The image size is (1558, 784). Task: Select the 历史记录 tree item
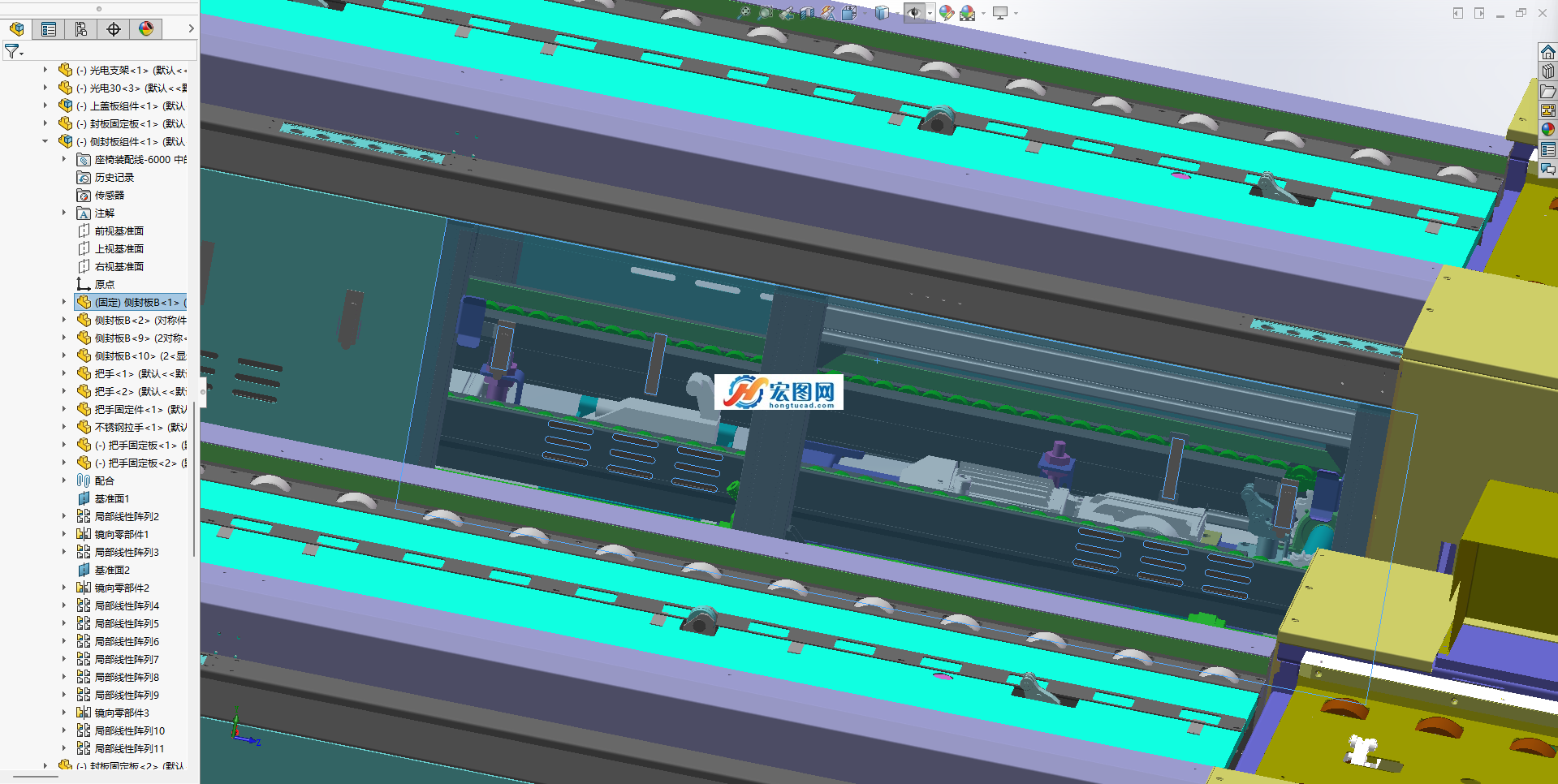pos(106,177)
